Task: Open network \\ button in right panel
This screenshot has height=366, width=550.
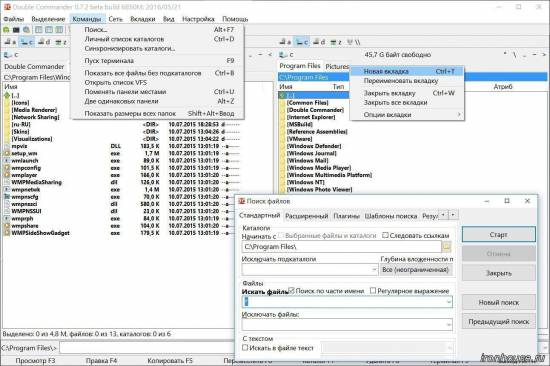Action: 354,42
